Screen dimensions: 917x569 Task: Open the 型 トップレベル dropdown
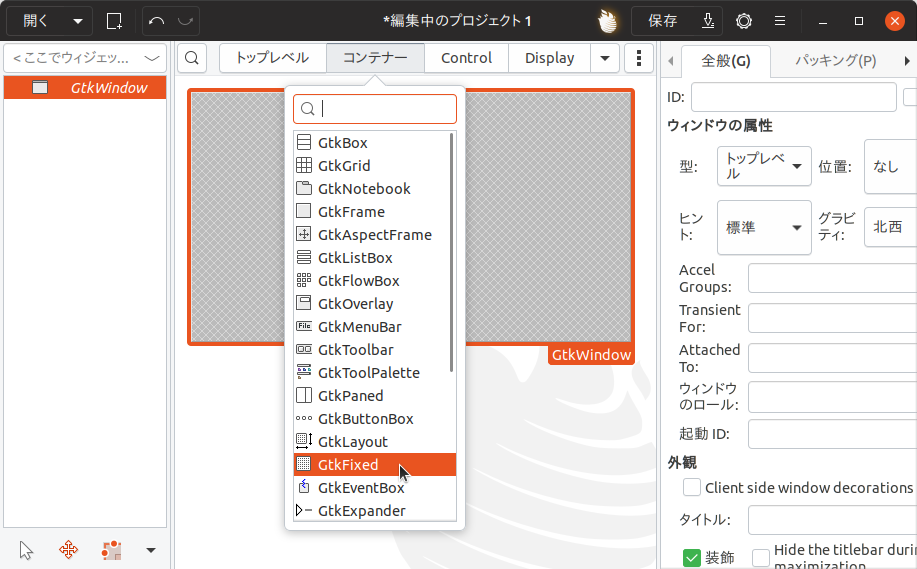pos(764,166)
